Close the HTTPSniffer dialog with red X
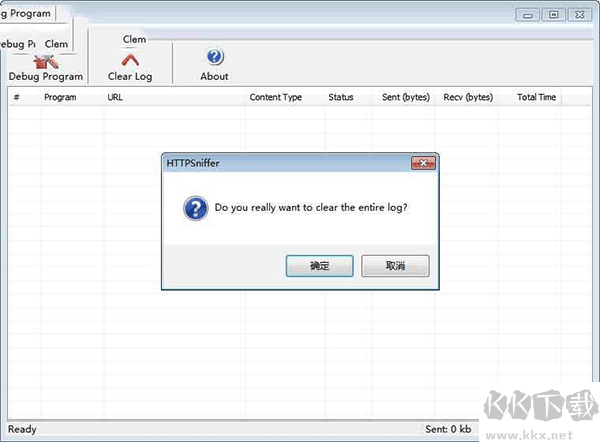Screen dimensions: 600x442 [423, 163]
